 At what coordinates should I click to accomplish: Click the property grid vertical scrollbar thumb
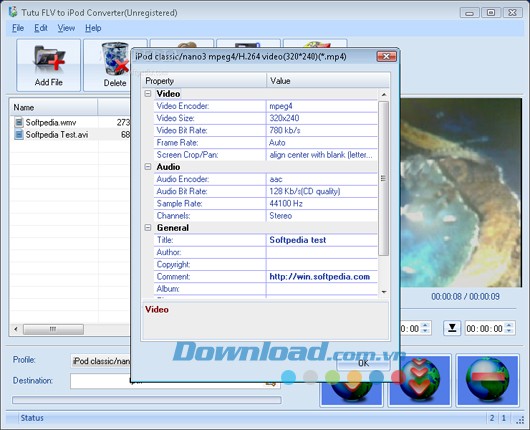click(383, 178)
